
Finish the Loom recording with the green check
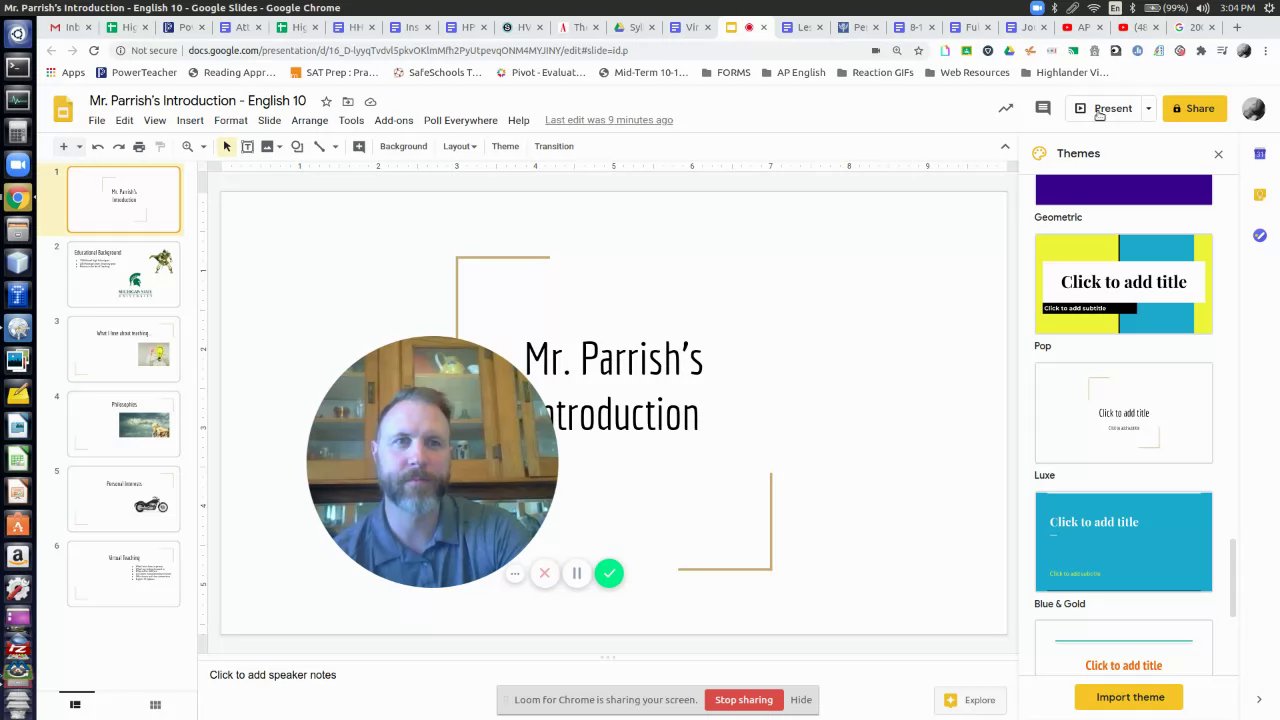(x=609, y=573)
